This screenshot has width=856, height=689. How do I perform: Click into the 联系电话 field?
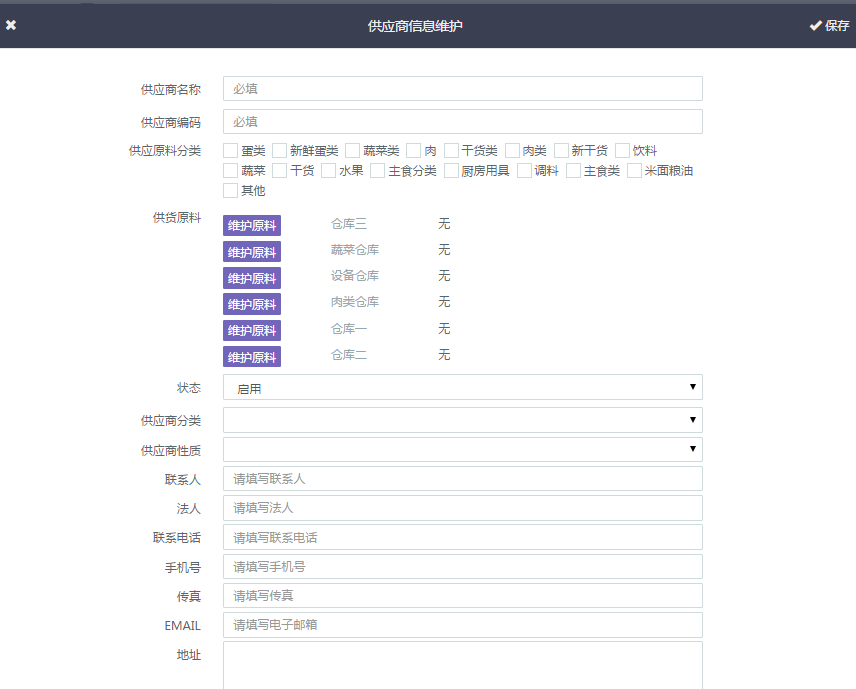462,538
